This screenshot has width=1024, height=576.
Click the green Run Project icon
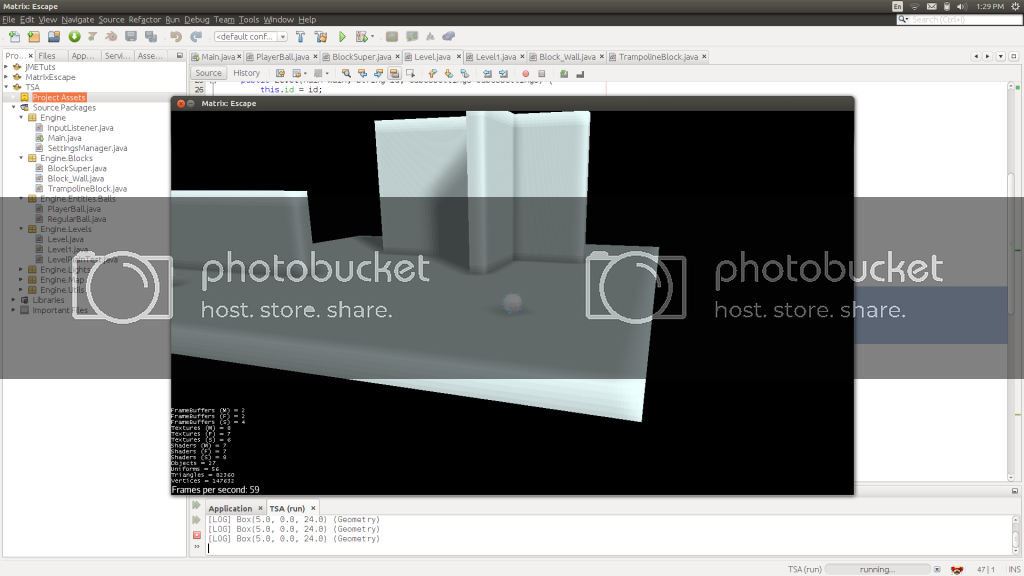click(342, 37)
